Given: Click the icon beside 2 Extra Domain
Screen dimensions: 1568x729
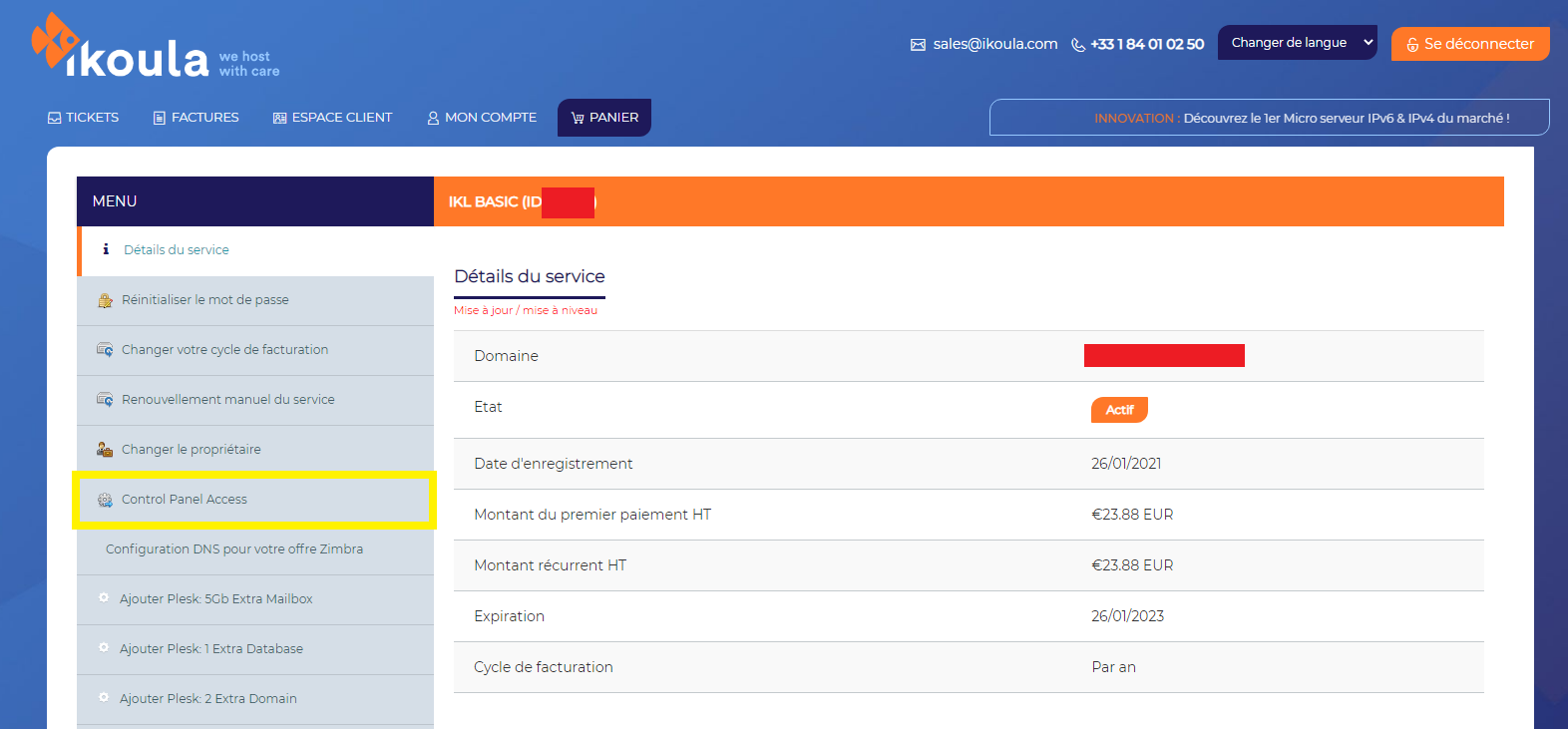Looking at the screenshot, I should point(104,698).
